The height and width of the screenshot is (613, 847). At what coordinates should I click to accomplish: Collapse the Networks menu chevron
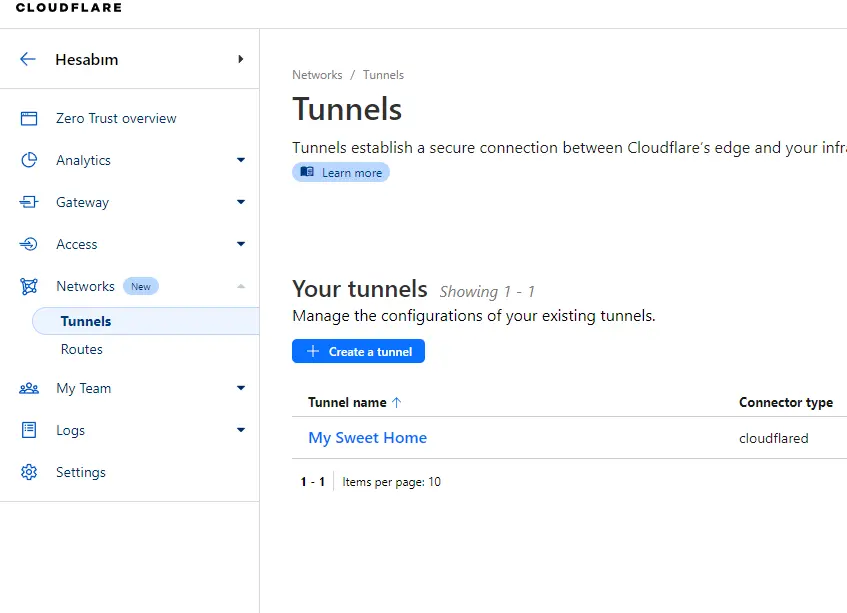click(241, 286)
